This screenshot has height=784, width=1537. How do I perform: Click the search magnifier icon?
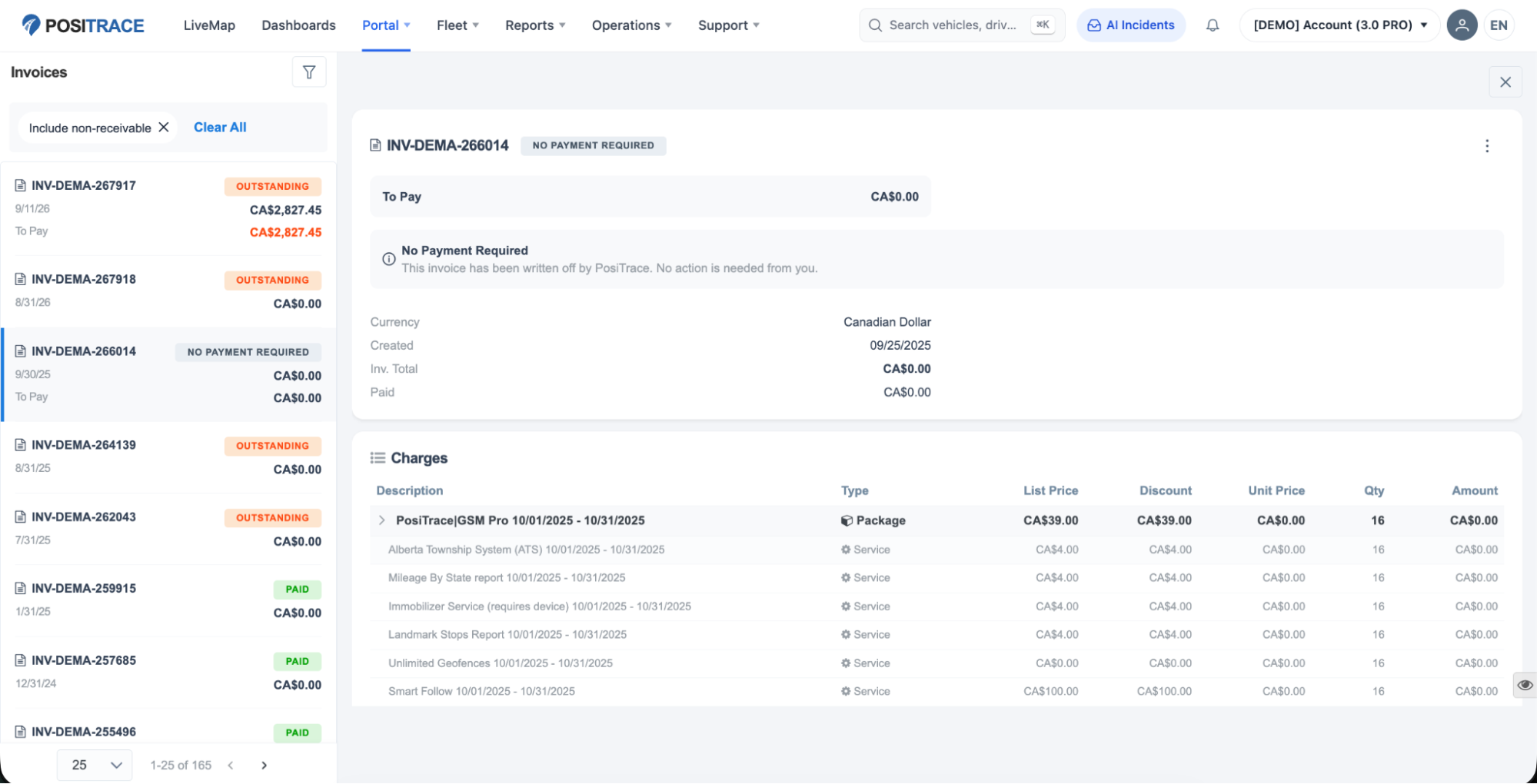click(x=875, y=25)
